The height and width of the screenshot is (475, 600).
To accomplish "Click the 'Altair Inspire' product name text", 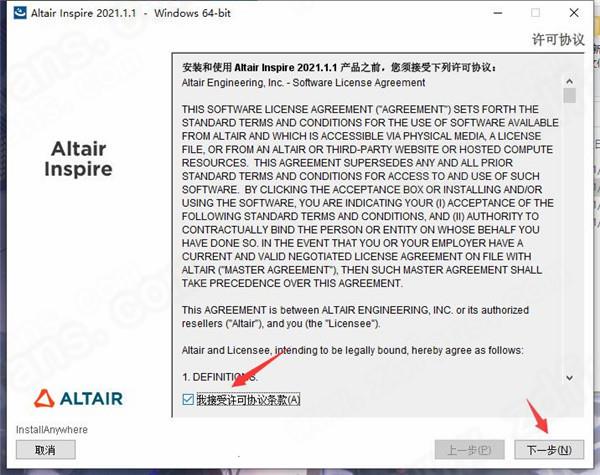I will point(78,159).
